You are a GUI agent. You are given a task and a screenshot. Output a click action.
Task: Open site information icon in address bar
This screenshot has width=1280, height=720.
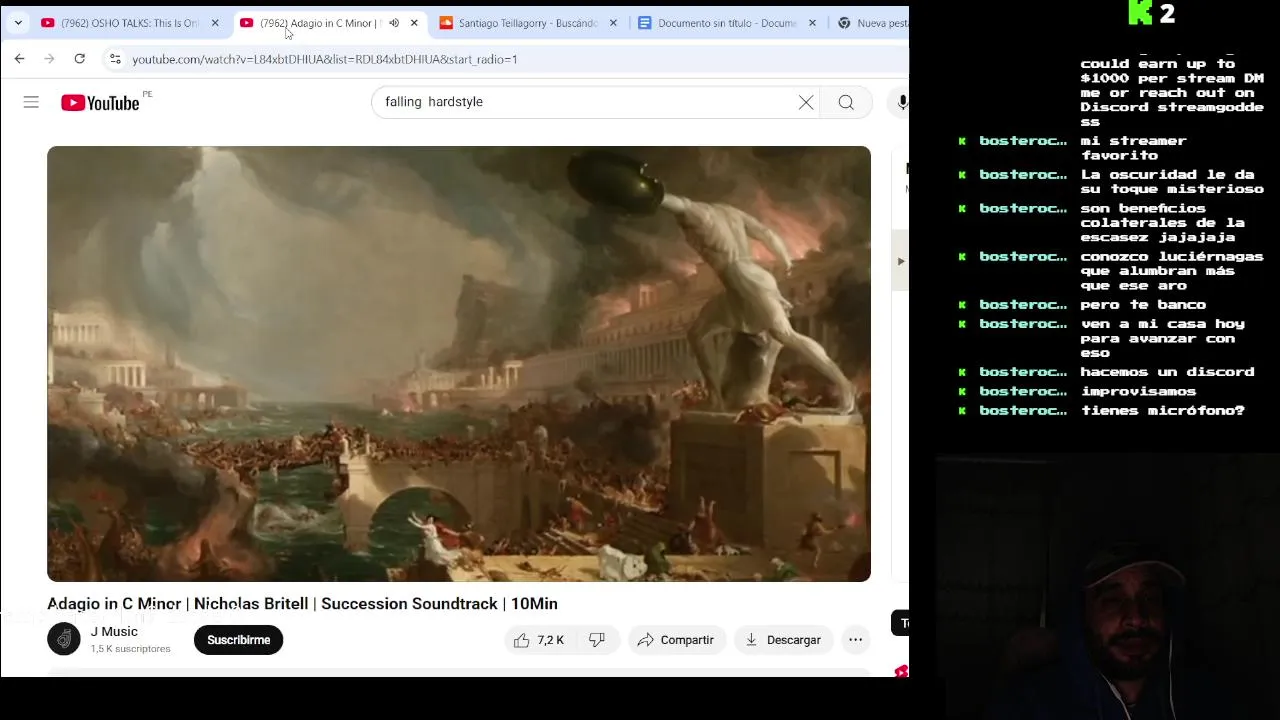pos(115,59)
